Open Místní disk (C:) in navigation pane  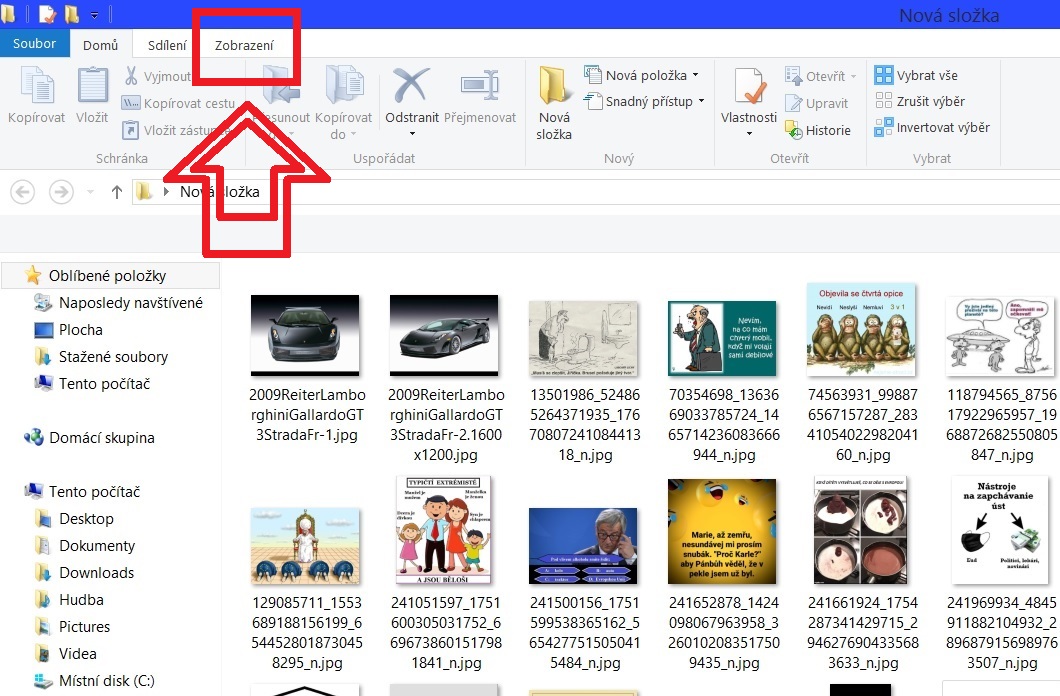click(106, 681)
